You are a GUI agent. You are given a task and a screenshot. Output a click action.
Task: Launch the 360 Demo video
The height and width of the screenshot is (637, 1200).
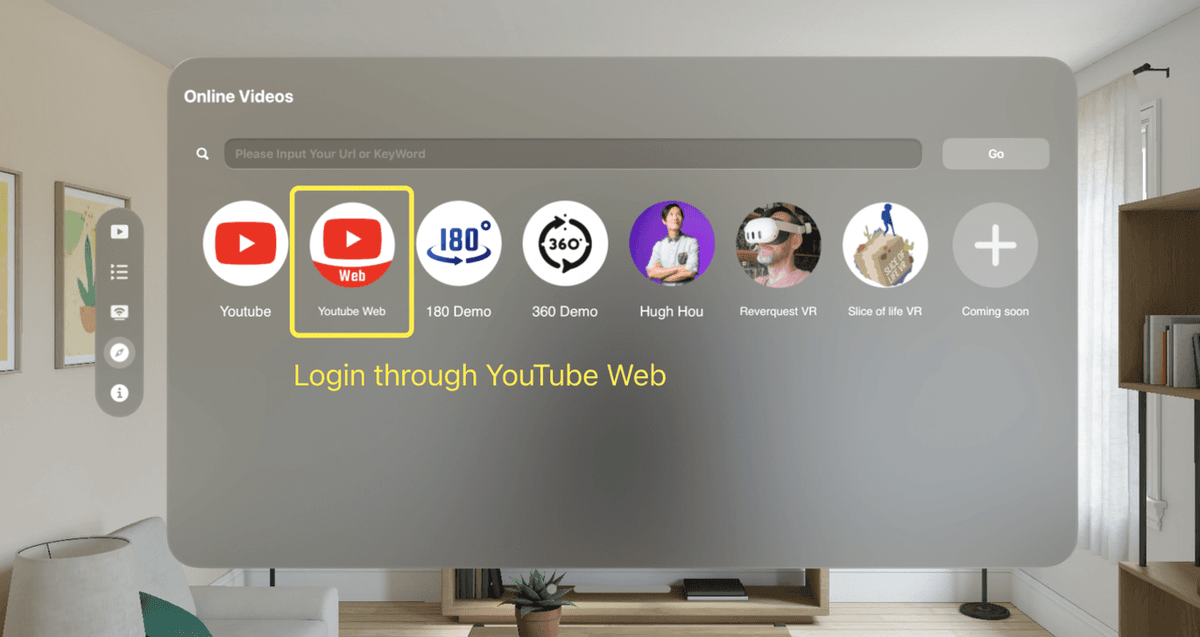(565, 243)
